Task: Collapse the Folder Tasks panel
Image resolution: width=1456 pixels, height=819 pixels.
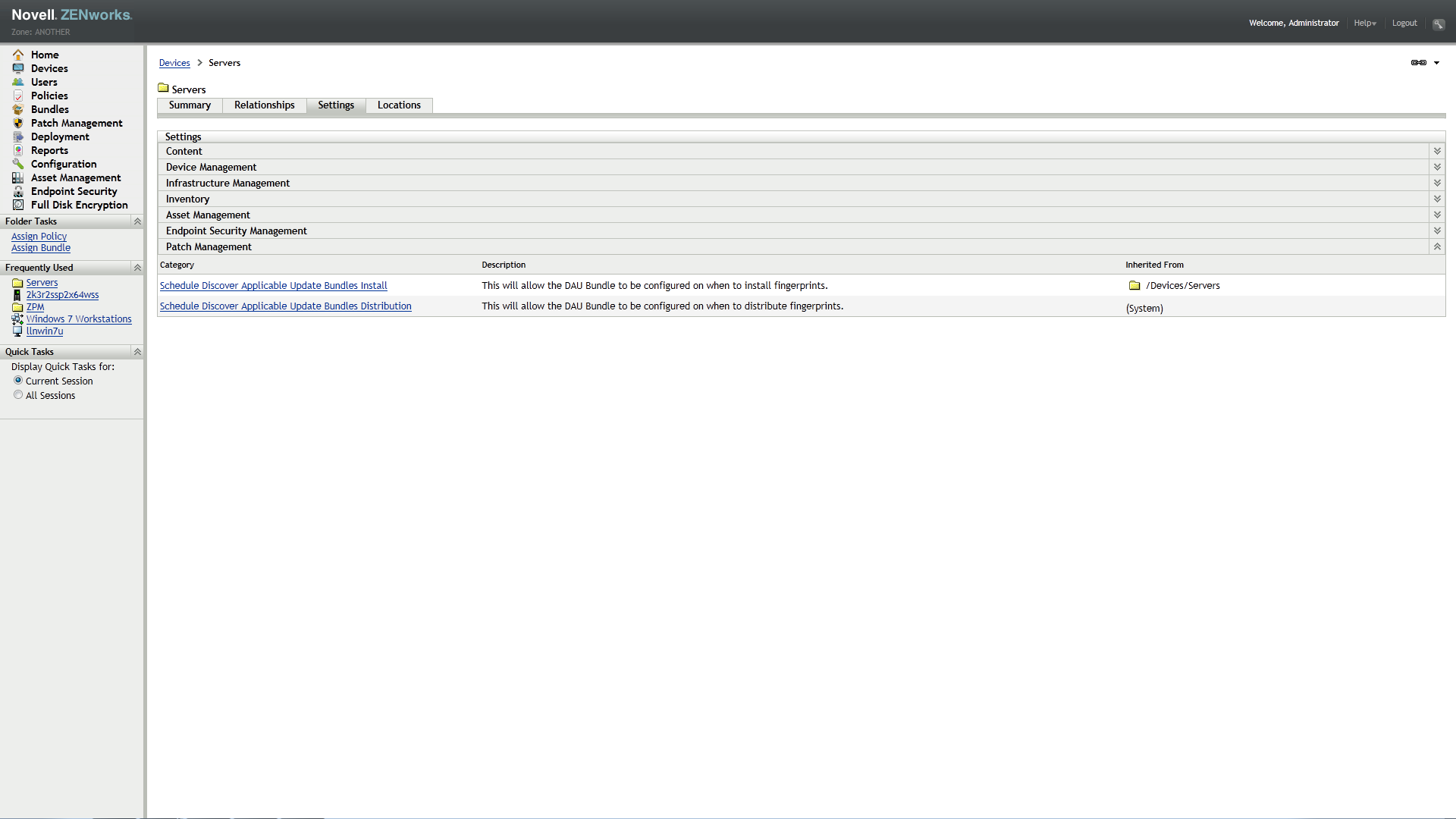Action: tap(137, 221)
